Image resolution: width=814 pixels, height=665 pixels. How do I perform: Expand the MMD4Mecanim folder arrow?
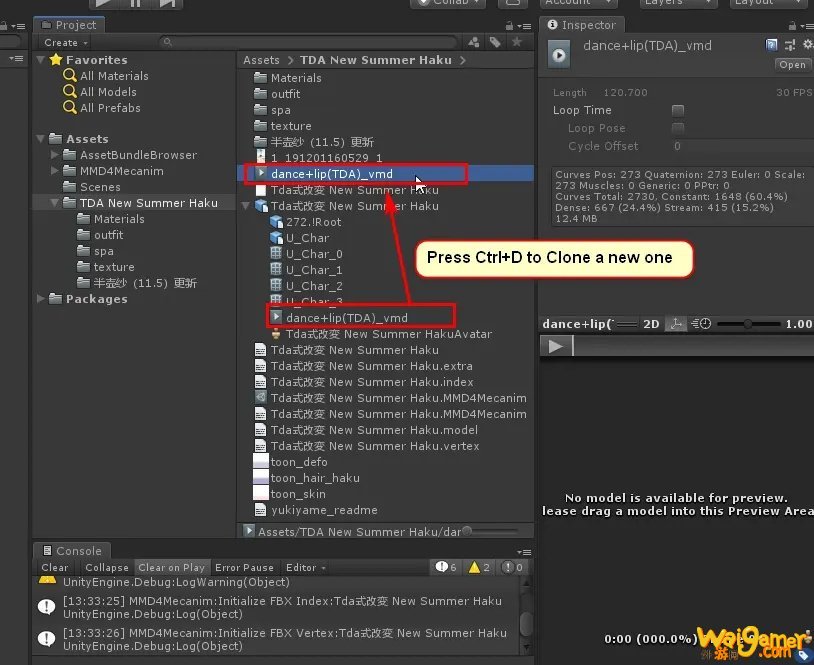point(55,171)
